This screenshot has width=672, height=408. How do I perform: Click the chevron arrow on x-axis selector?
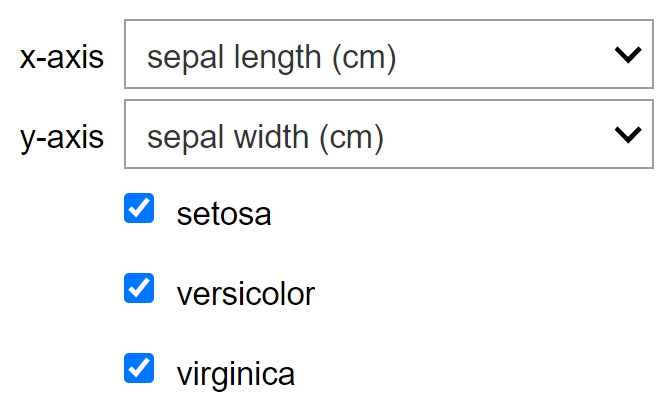pyautogui.click(x=628, y=55)
